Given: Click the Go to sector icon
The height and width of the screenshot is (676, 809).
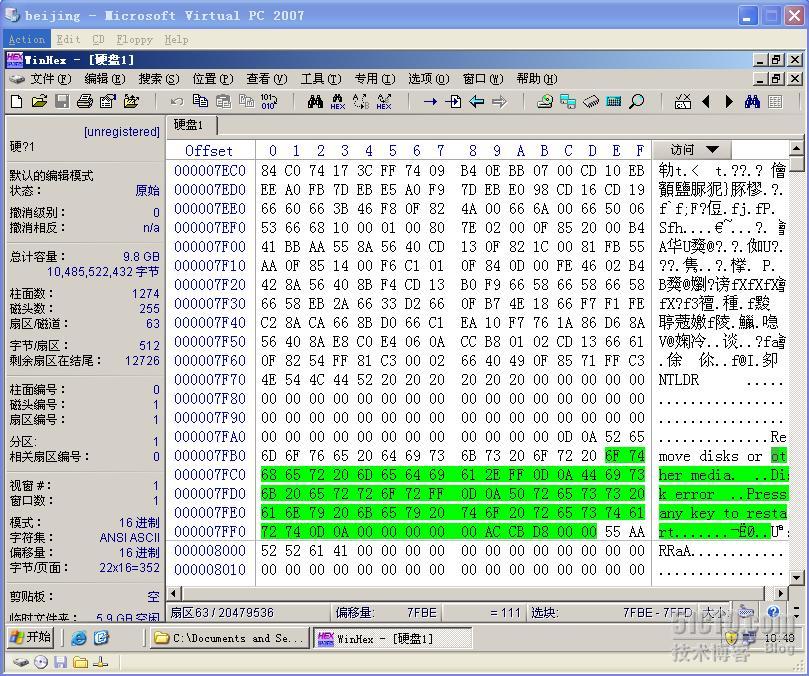Looking at the screenshot, I should pos(453,102).
